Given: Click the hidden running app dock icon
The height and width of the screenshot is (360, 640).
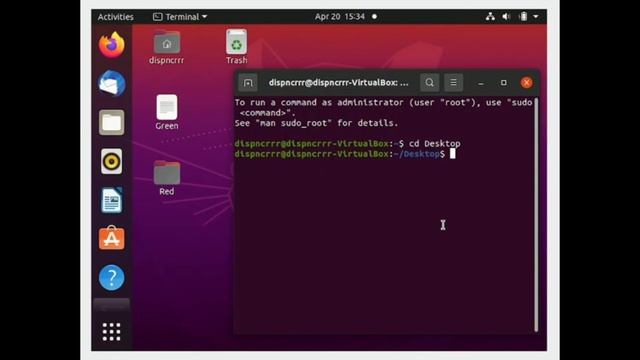Looking at the screenshot, I should coord(111,305).
